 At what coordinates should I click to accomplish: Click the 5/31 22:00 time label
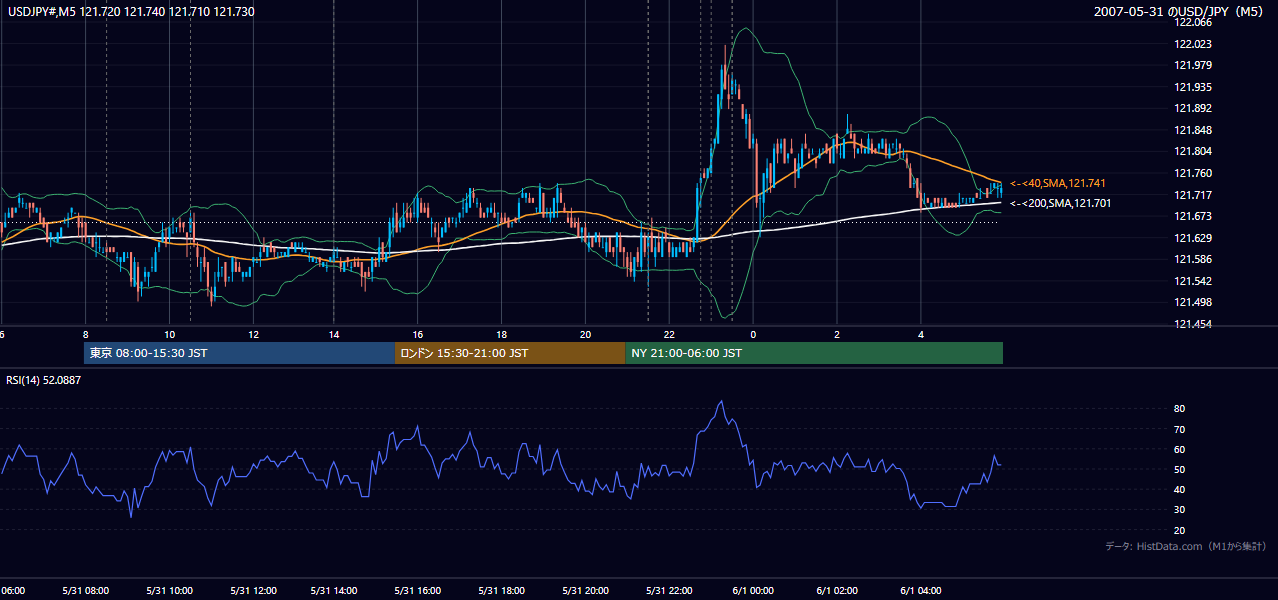(x=669, y=591)
